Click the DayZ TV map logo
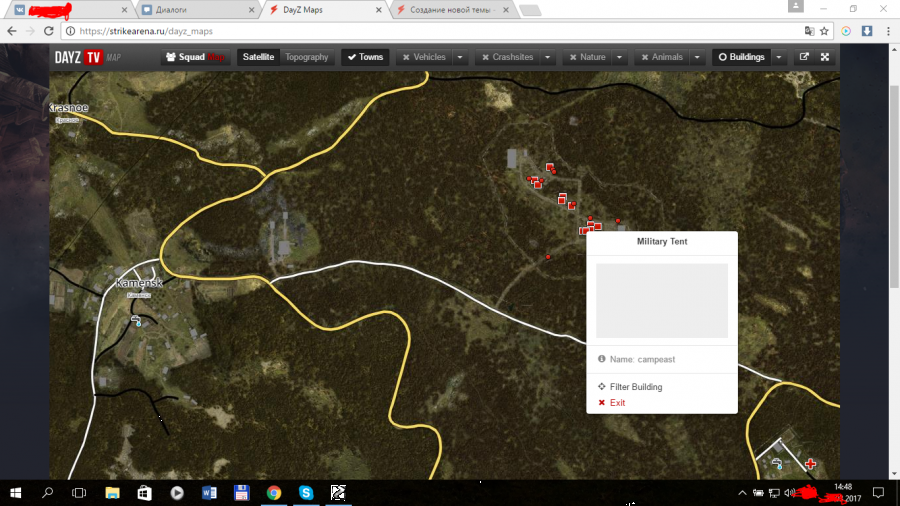Viewport: 900px width, 506px height. [87, 57]
